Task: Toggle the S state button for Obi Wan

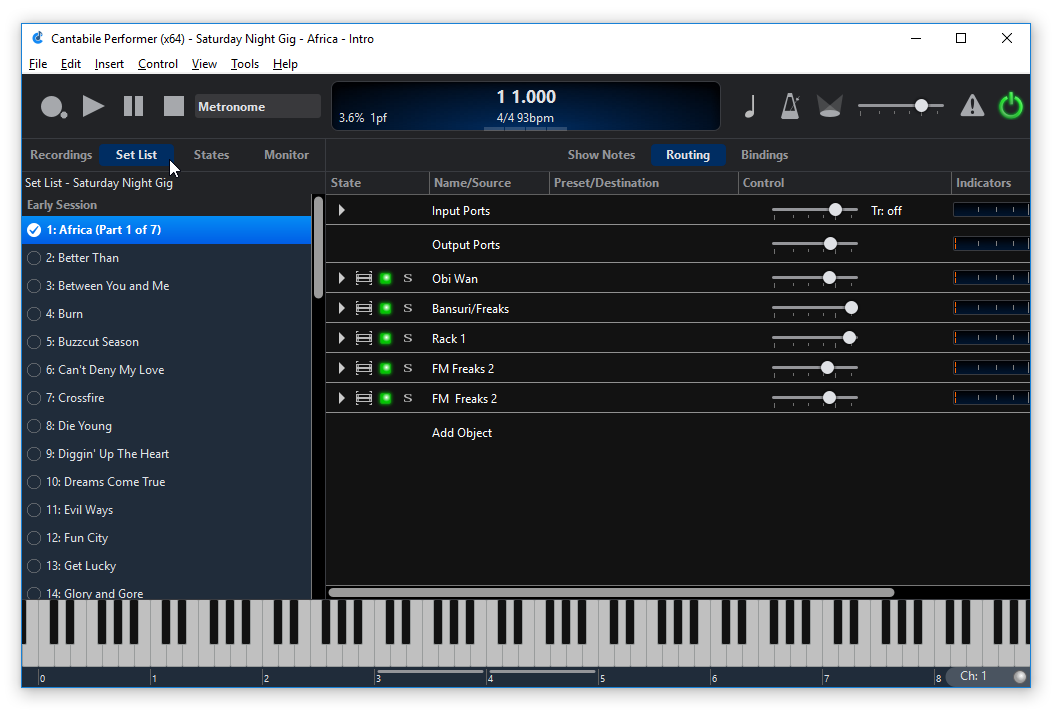Action: (x=408, y=278)
